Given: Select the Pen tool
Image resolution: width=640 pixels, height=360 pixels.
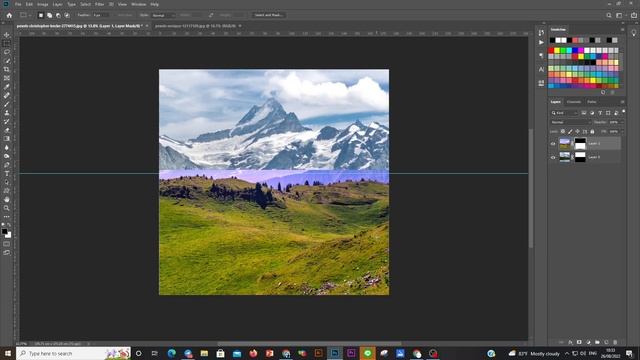Looking at the screenshot, I should [x=7, y=165].
